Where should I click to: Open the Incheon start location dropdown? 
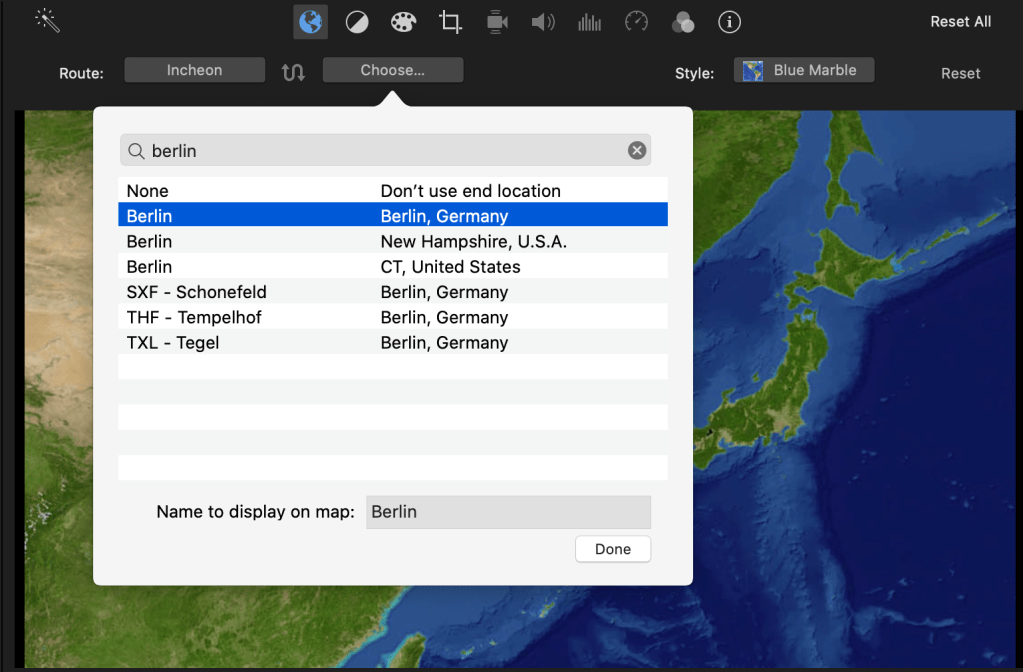click(x=194, y=70)
